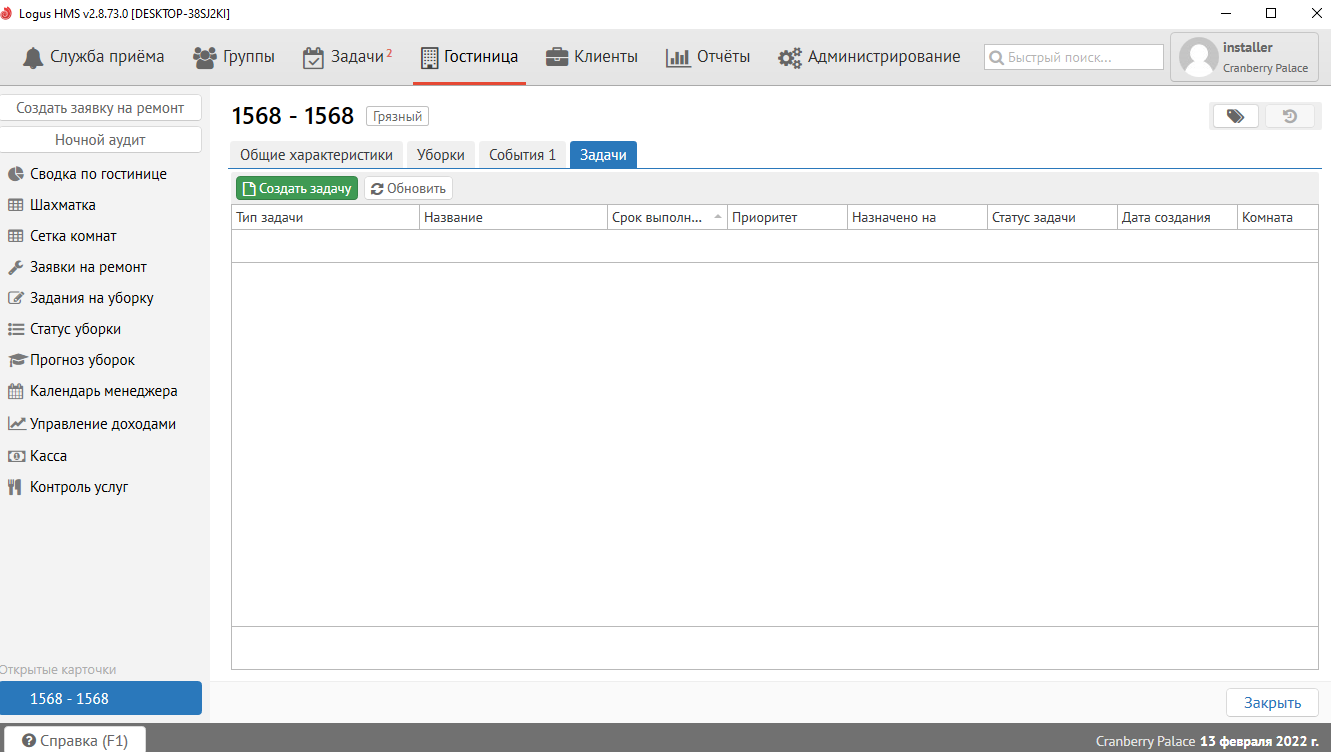Viewport: 1331px width, 752px height.
Task: Click the grid icon beside Шахматка
Action: [16, 205]
